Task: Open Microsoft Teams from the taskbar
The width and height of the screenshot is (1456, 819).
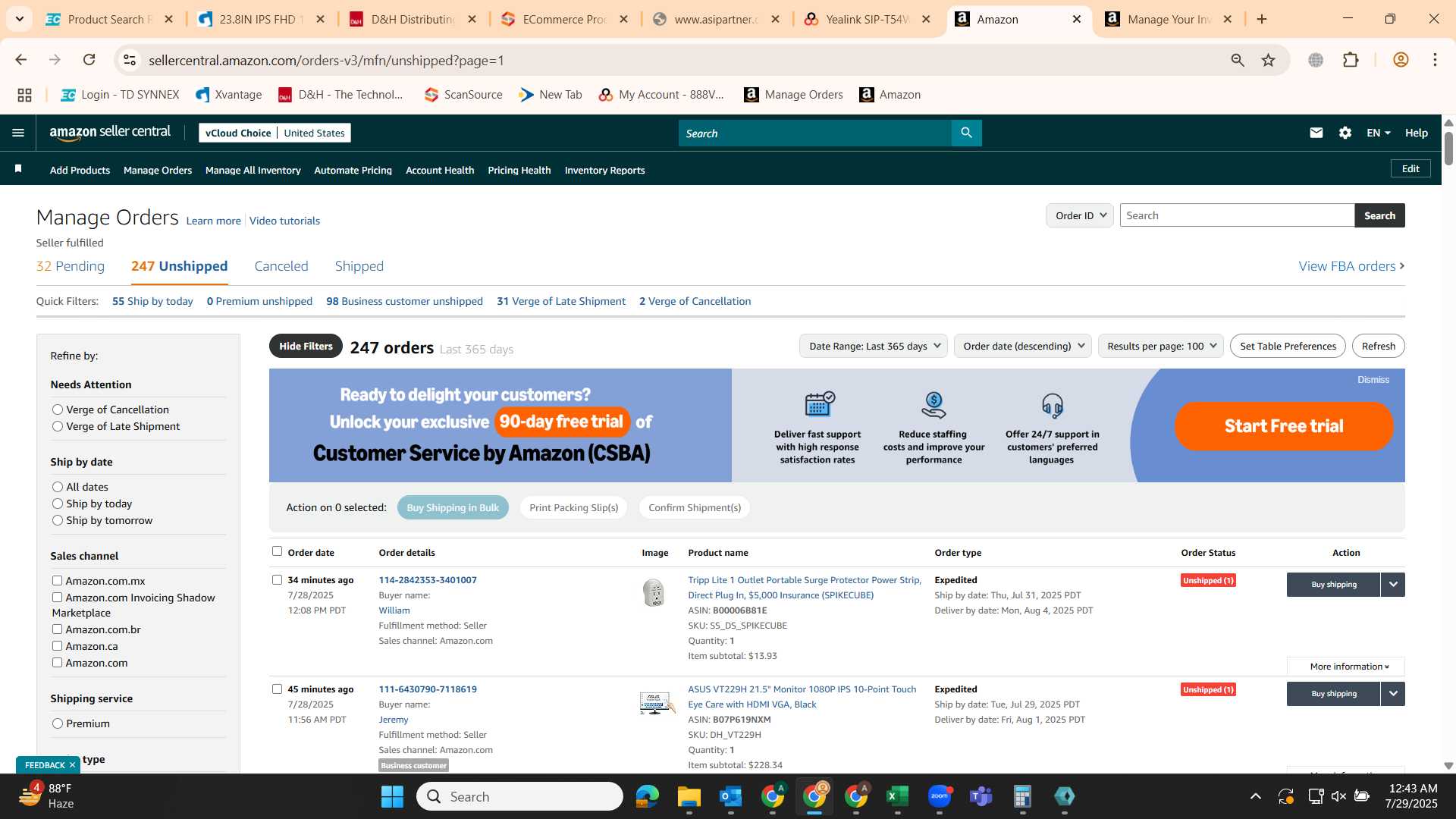Action: point(981,796)
